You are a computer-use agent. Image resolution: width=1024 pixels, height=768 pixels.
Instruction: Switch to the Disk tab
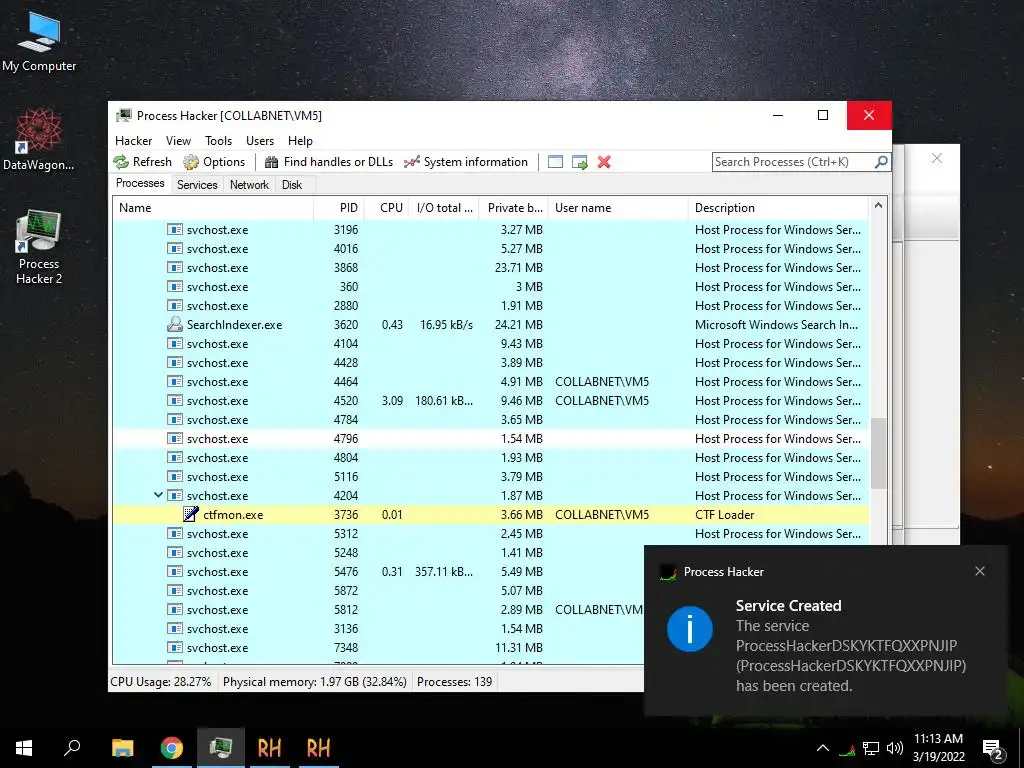[x=292, y=185]
